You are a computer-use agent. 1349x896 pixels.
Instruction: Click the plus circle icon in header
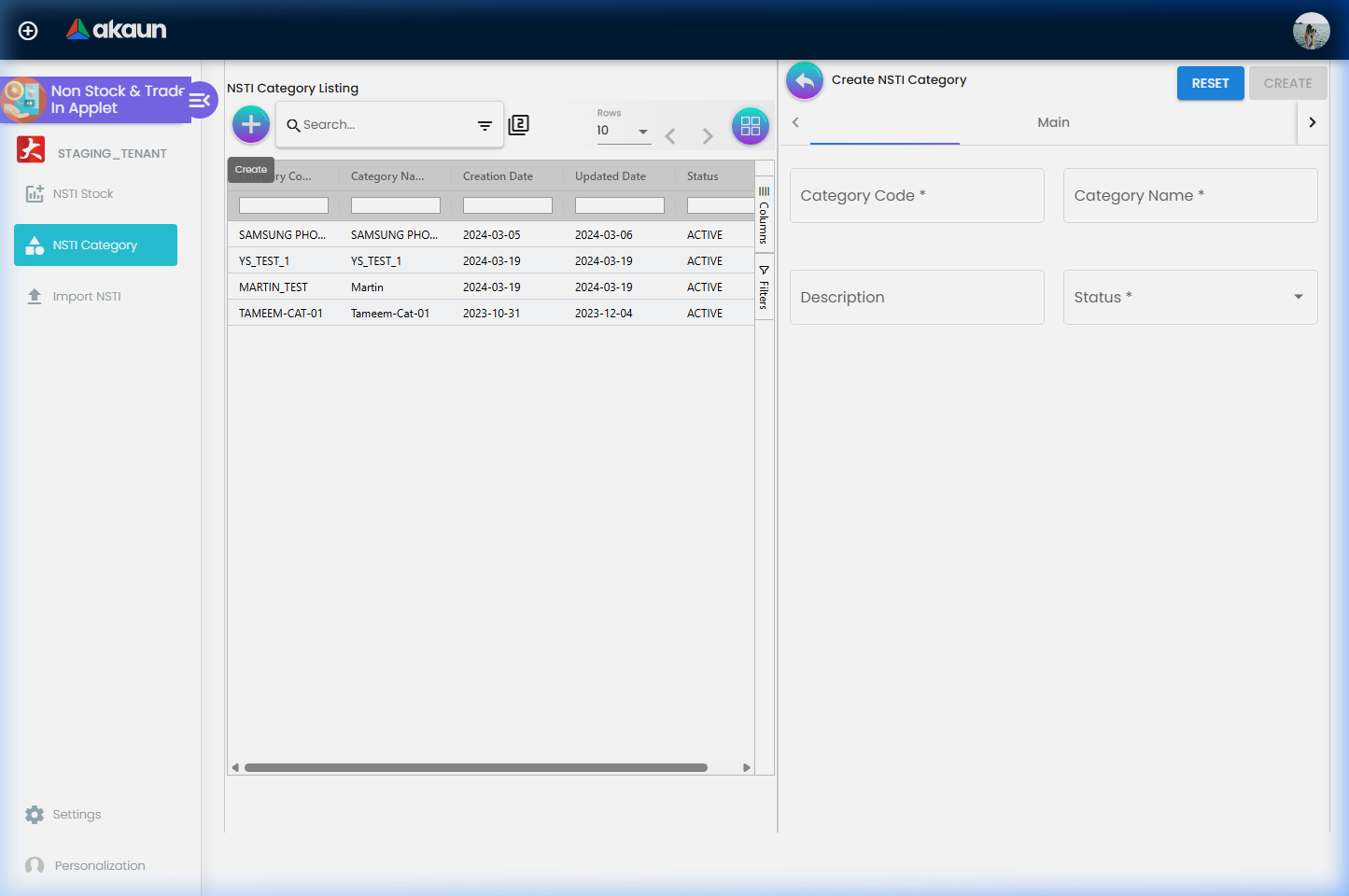(x=28, y=31)
